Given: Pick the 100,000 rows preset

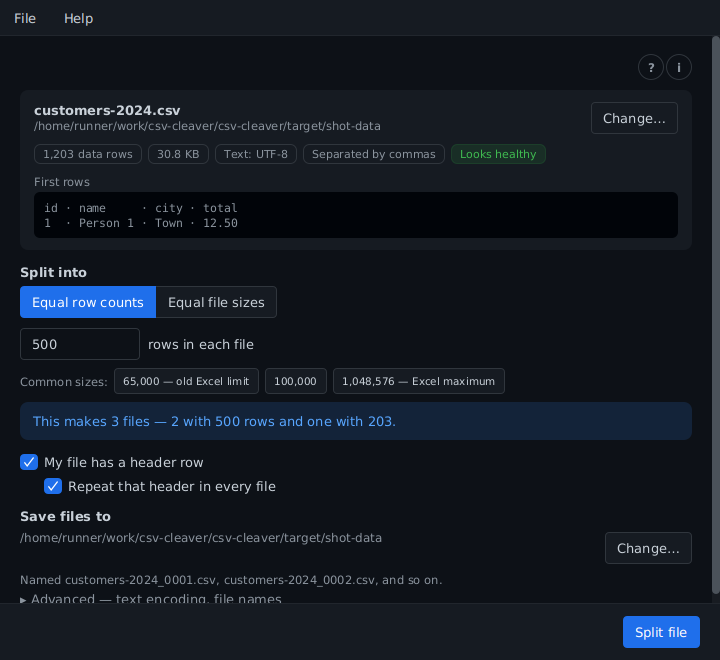Looking at the screenshot, I should (296, 381).
